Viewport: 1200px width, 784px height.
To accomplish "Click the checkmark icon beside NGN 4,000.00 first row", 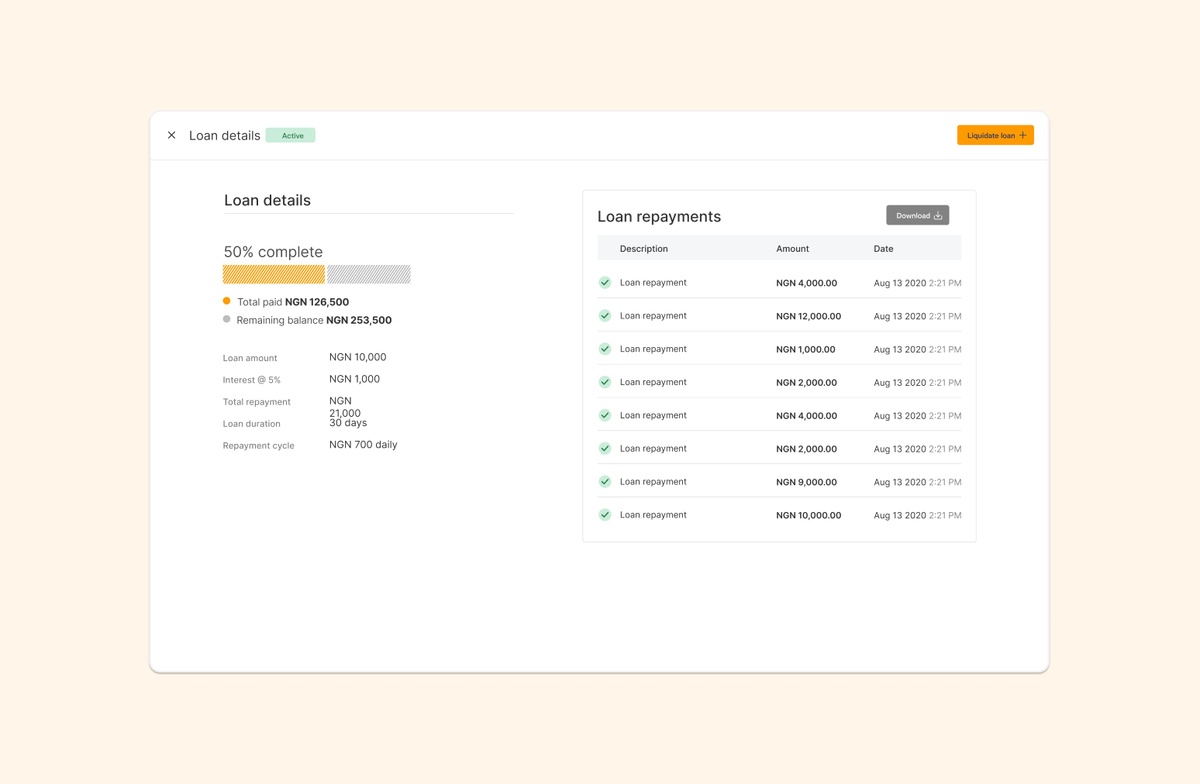I will pyautogui.click(x=605, y=283).
